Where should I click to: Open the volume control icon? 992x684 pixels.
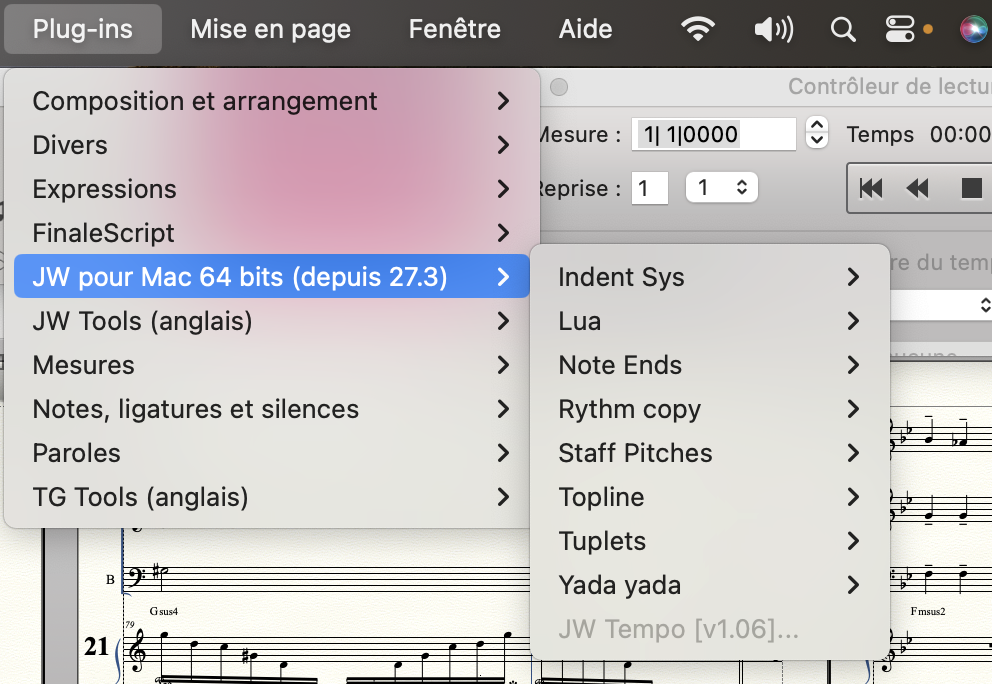point(773,30)
